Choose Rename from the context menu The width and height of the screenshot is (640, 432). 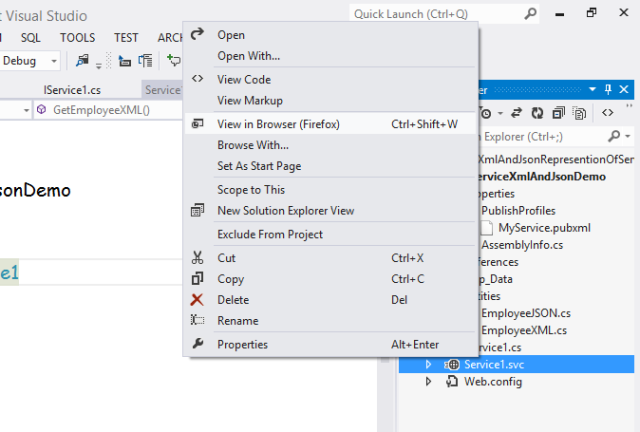[x=331, y=321]
